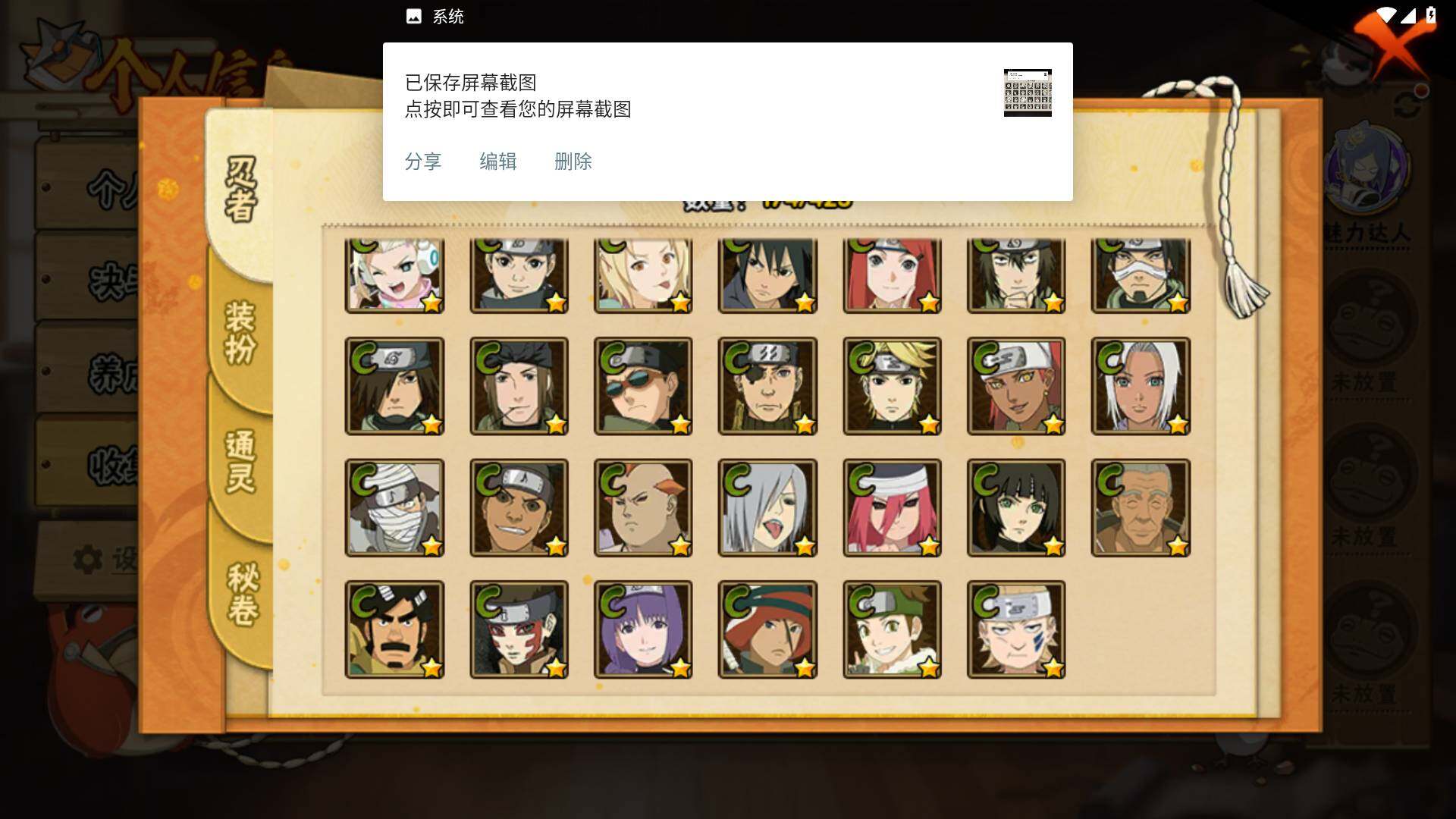Image resolution: width=1456 pixels, height=819 pixels.
Task: Open the 秘卷 tab
Action: click(241, 593)
